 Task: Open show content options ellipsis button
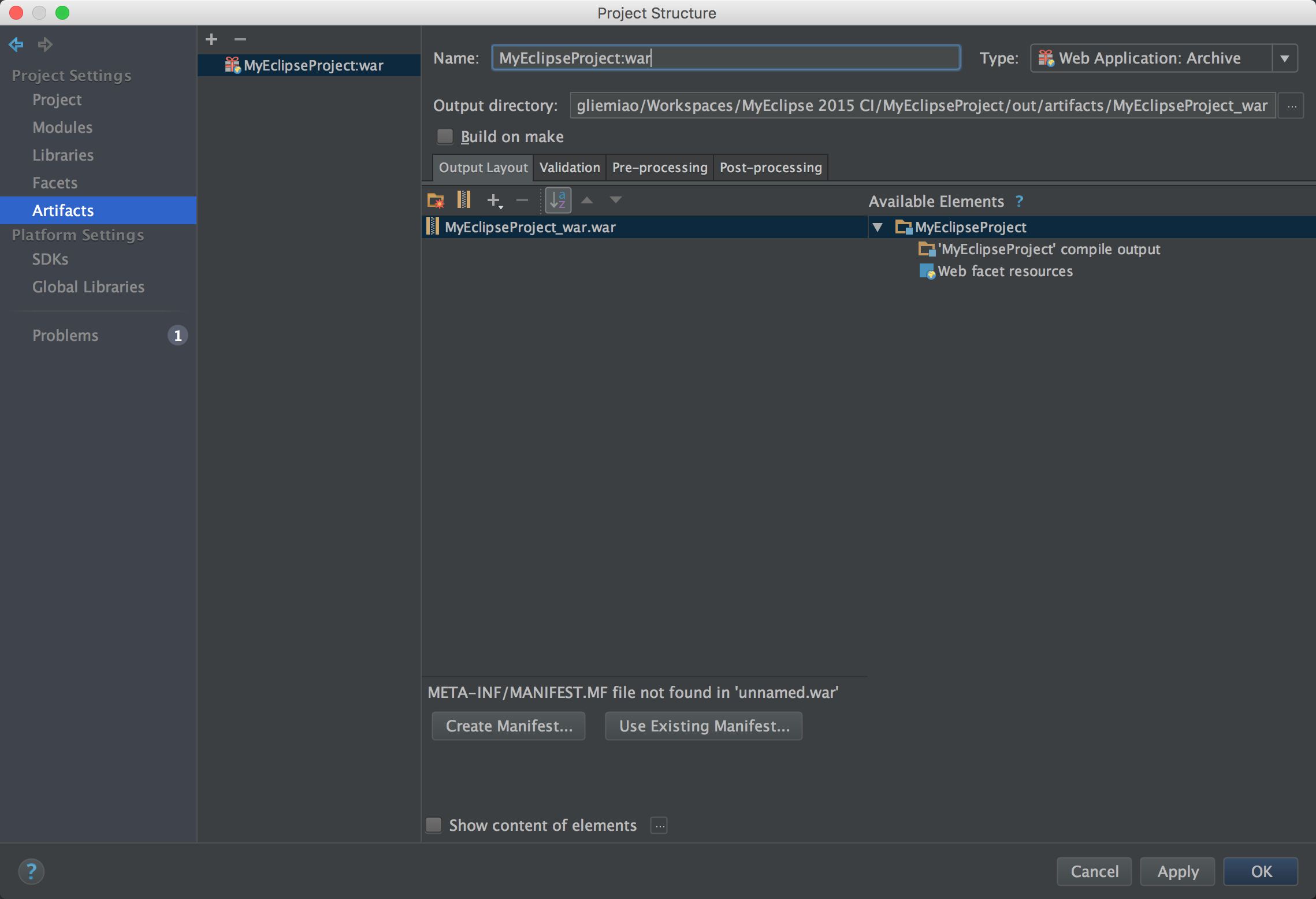coord(659,825)
